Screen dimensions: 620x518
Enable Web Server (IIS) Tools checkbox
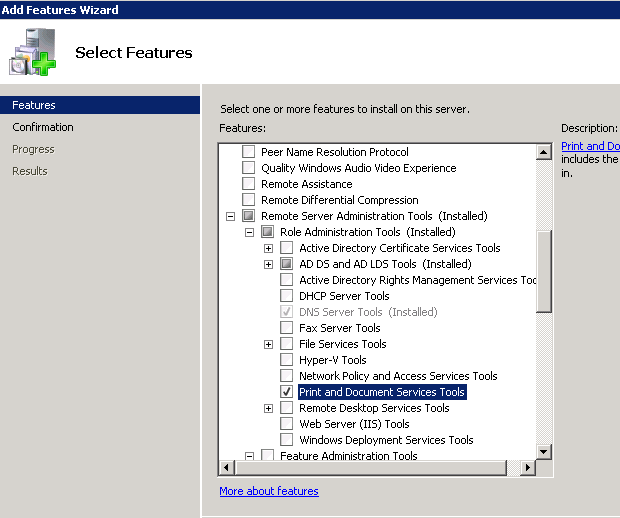click(287, 424)
